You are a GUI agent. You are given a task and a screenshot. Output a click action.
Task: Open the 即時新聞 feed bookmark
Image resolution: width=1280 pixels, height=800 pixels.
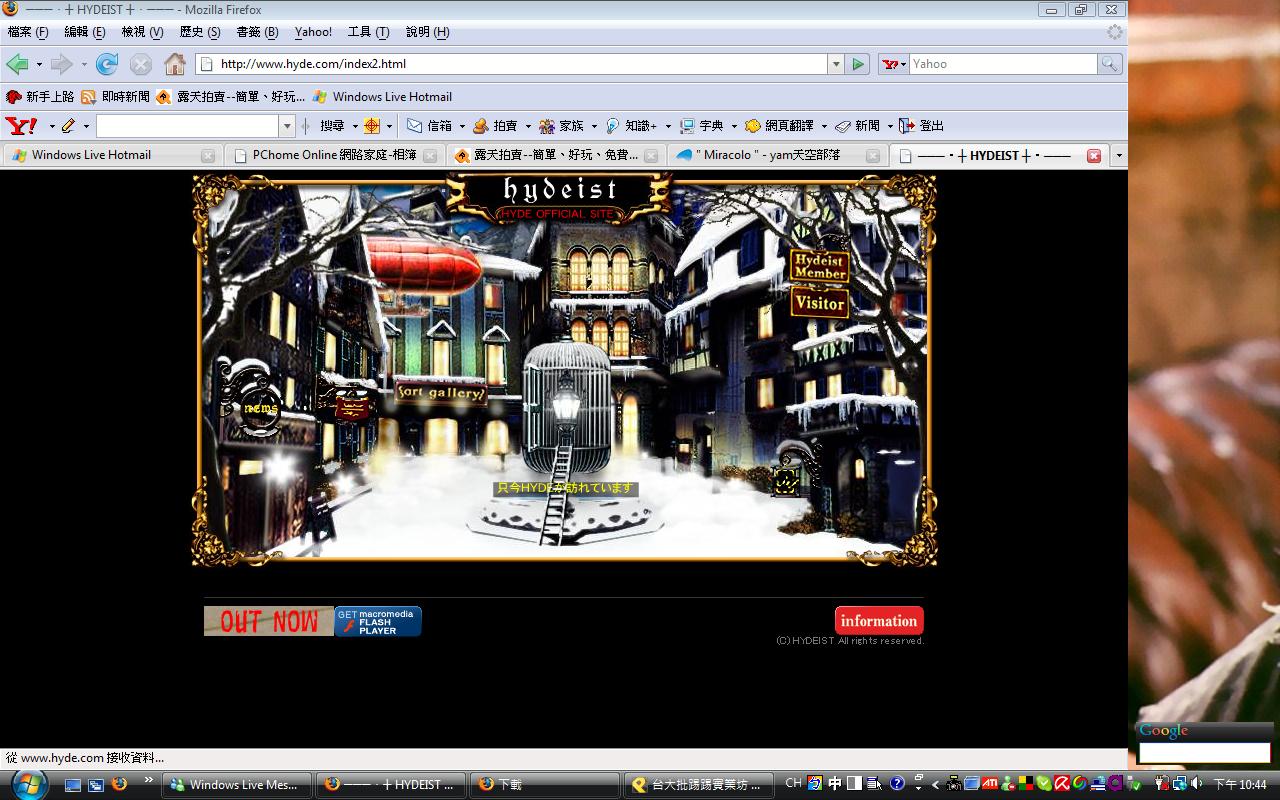(x=116, y=97)
